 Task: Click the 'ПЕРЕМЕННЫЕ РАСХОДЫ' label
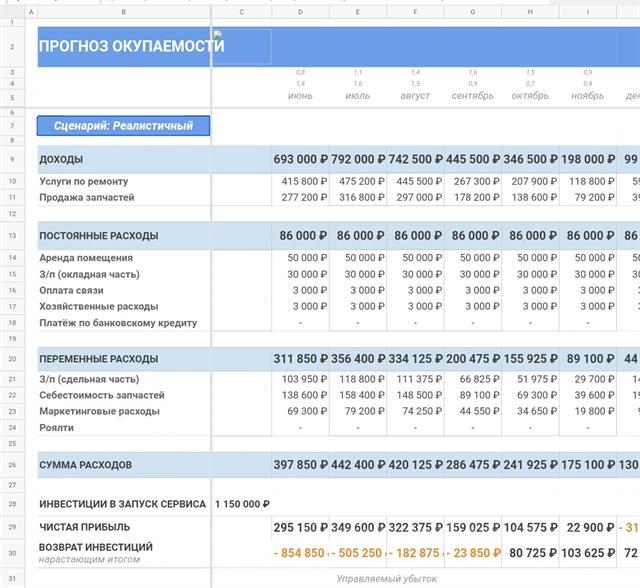click(99, 359)
